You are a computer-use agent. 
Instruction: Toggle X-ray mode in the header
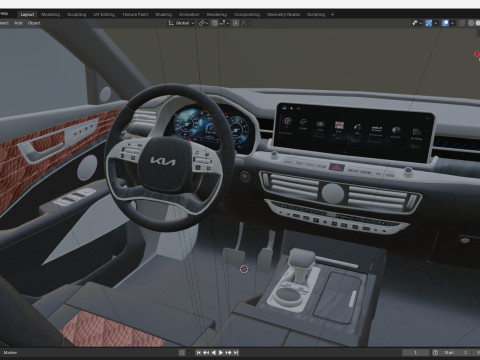click(x=462, y=23)
